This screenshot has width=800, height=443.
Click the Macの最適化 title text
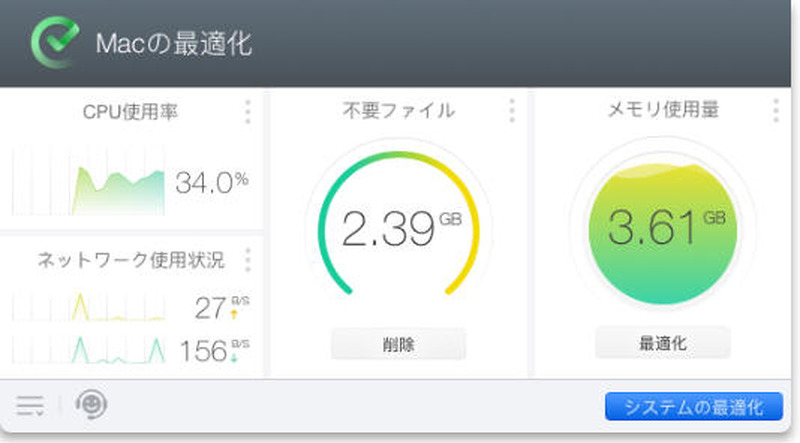173,45
